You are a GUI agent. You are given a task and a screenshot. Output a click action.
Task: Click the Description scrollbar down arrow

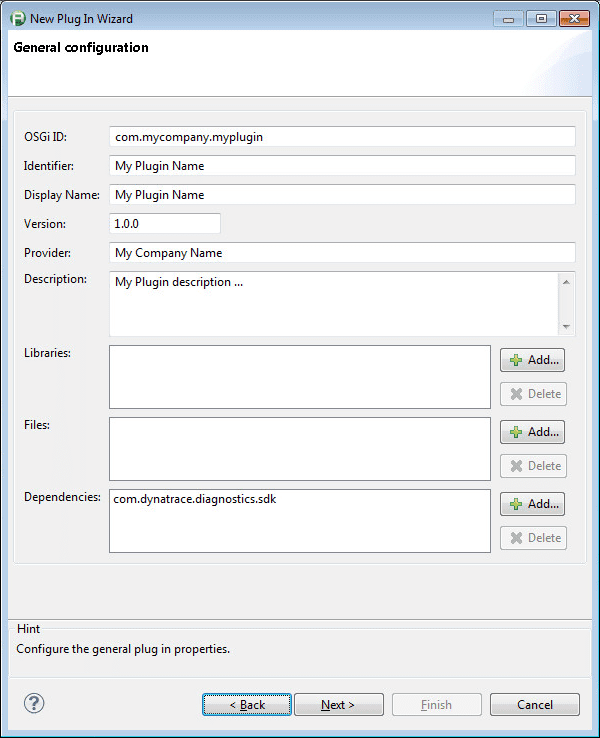[566, 326]
